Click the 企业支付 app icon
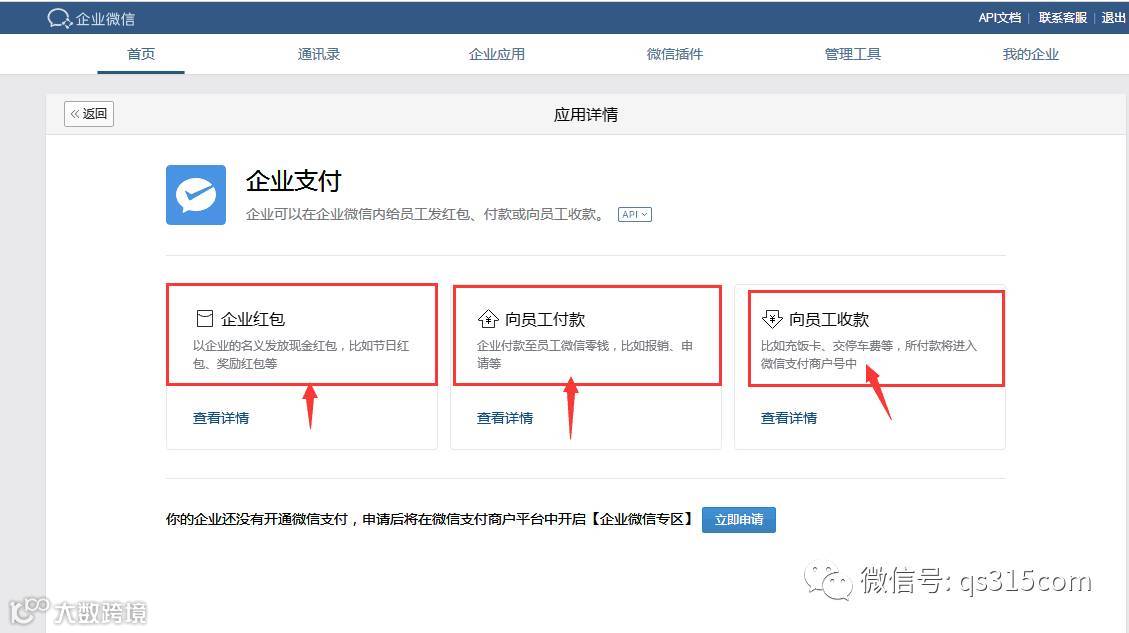Image resolution: width=1129 pixels, height=633 pixels. pos(196,194)
